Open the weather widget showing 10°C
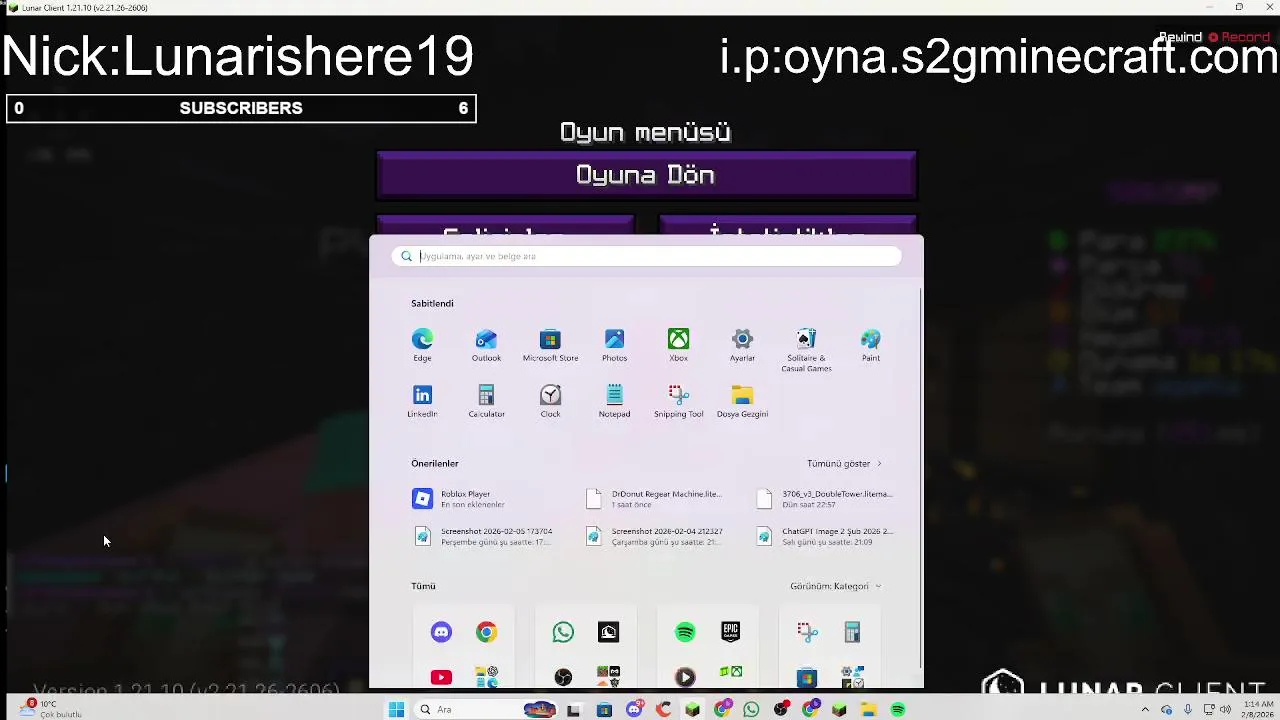 pyautogui.click(x=50, y=709)
